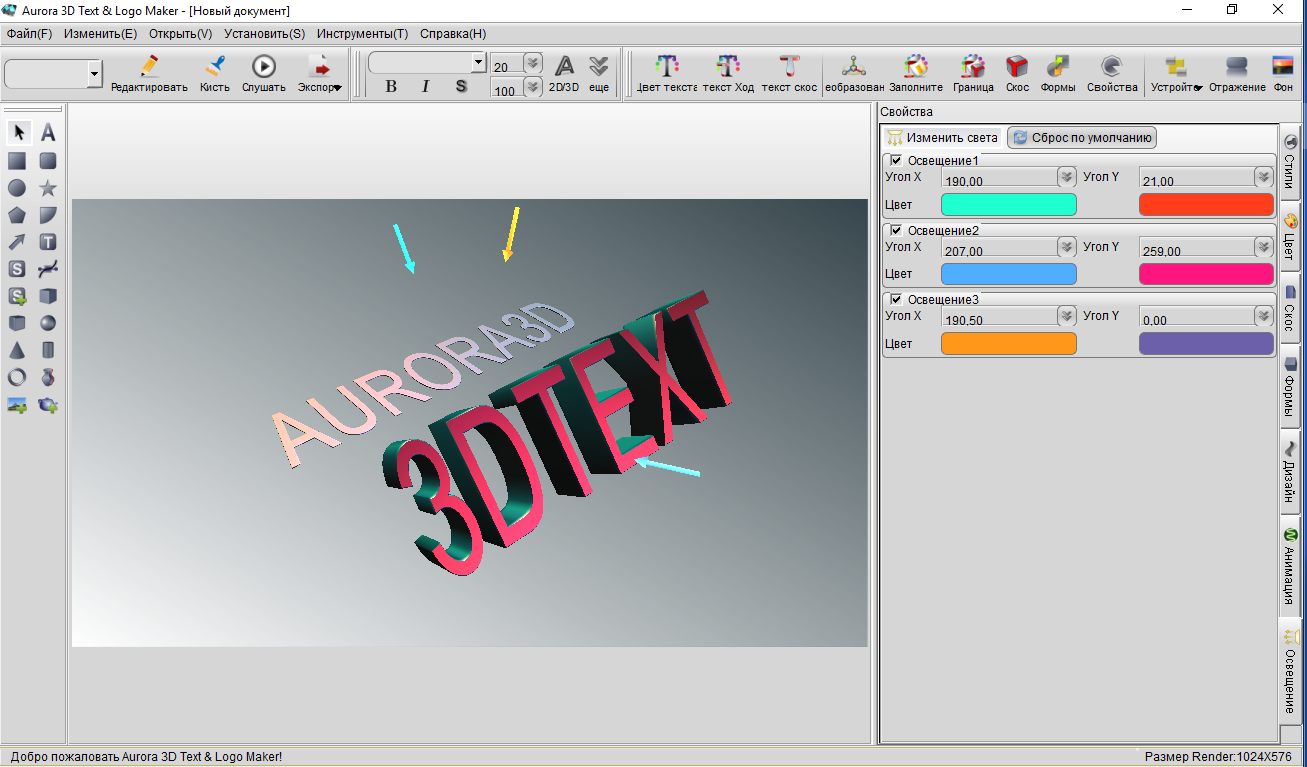Open the Экспорт dropdown arrow
This screenshot has height=767, width=1307.
pos(337,88)
